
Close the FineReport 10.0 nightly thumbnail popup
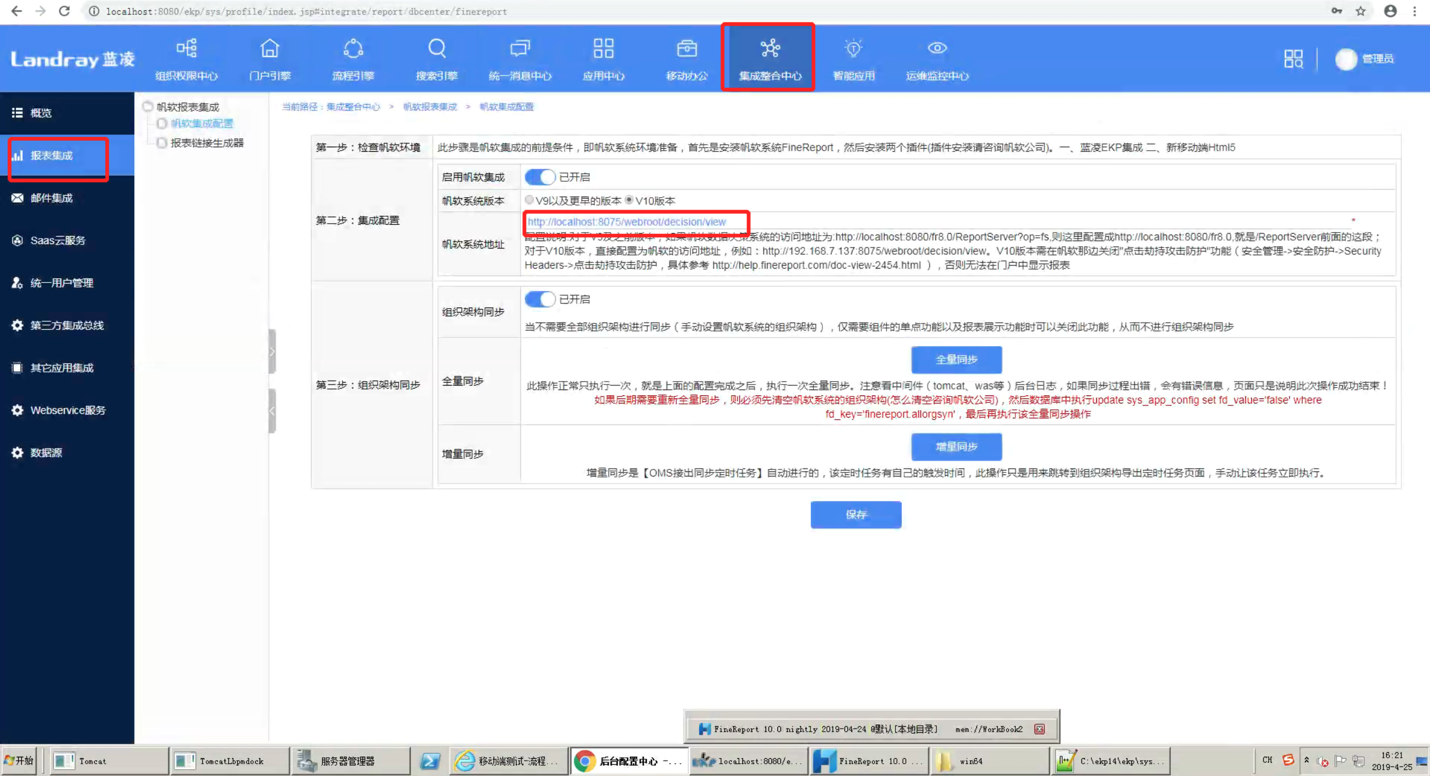click(x=1040, y=729)
